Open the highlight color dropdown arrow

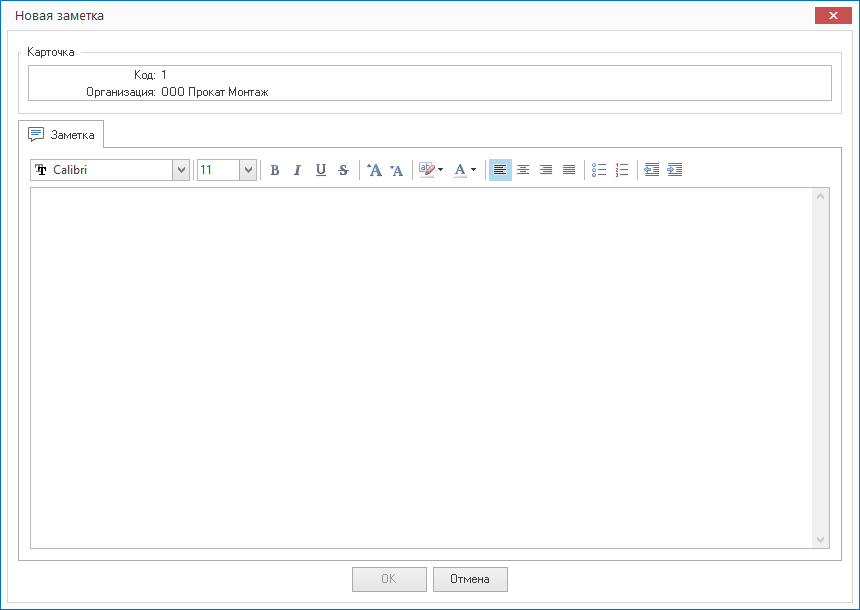(440, 170)
